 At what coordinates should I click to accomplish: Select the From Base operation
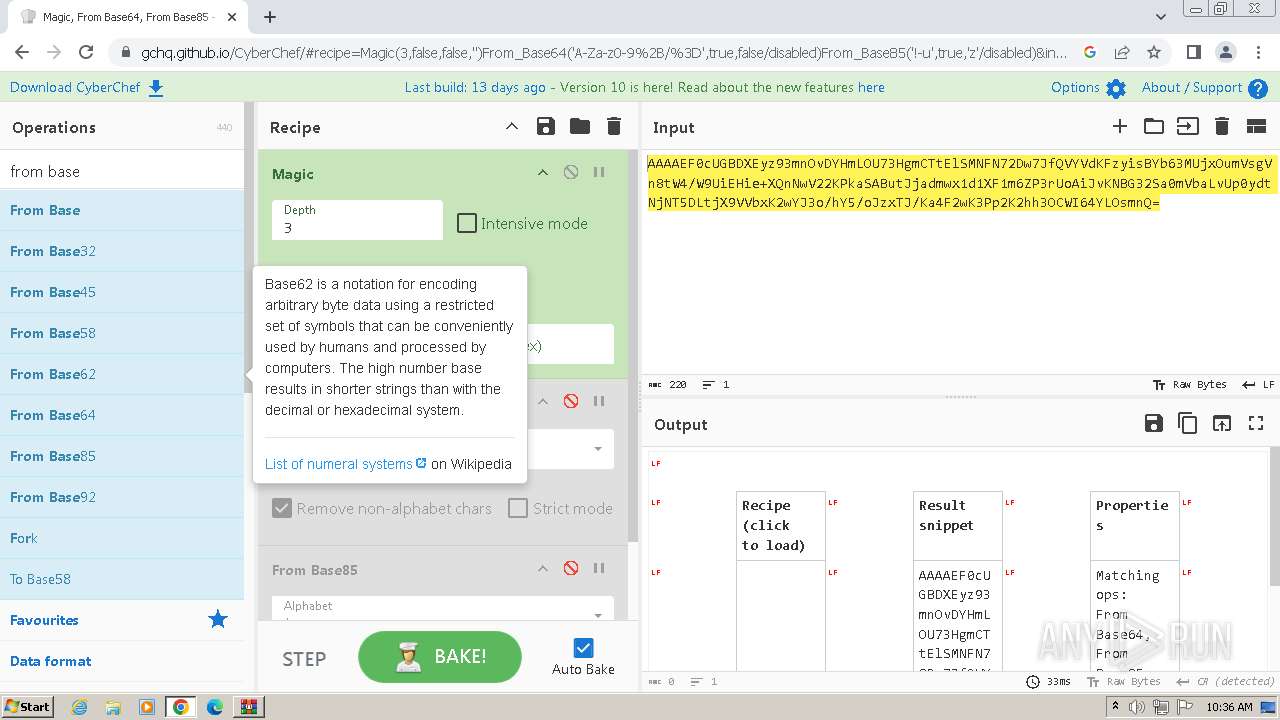122,210
